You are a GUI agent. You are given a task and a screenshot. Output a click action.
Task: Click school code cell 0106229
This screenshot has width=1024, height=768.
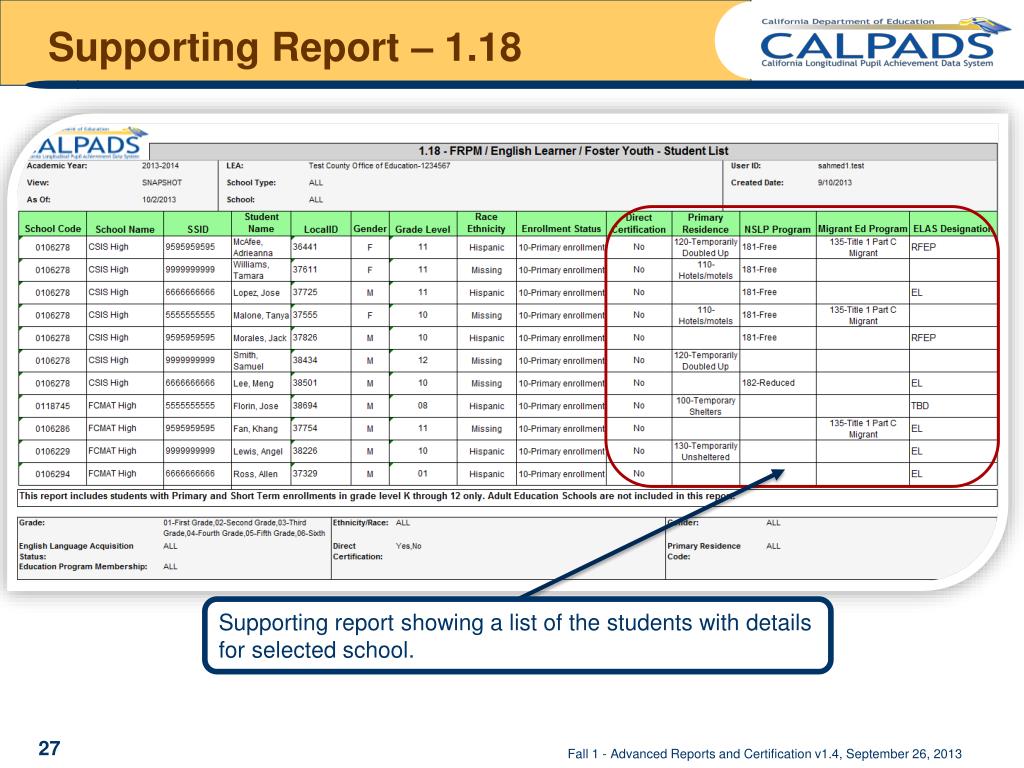(52, 451)
